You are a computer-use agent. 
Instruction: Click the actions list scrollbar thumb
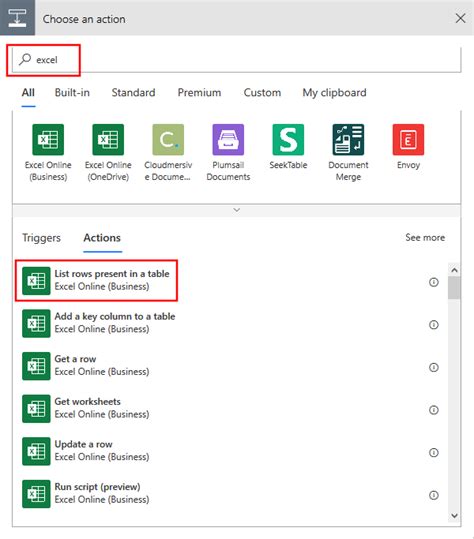[x=454, y=288]
